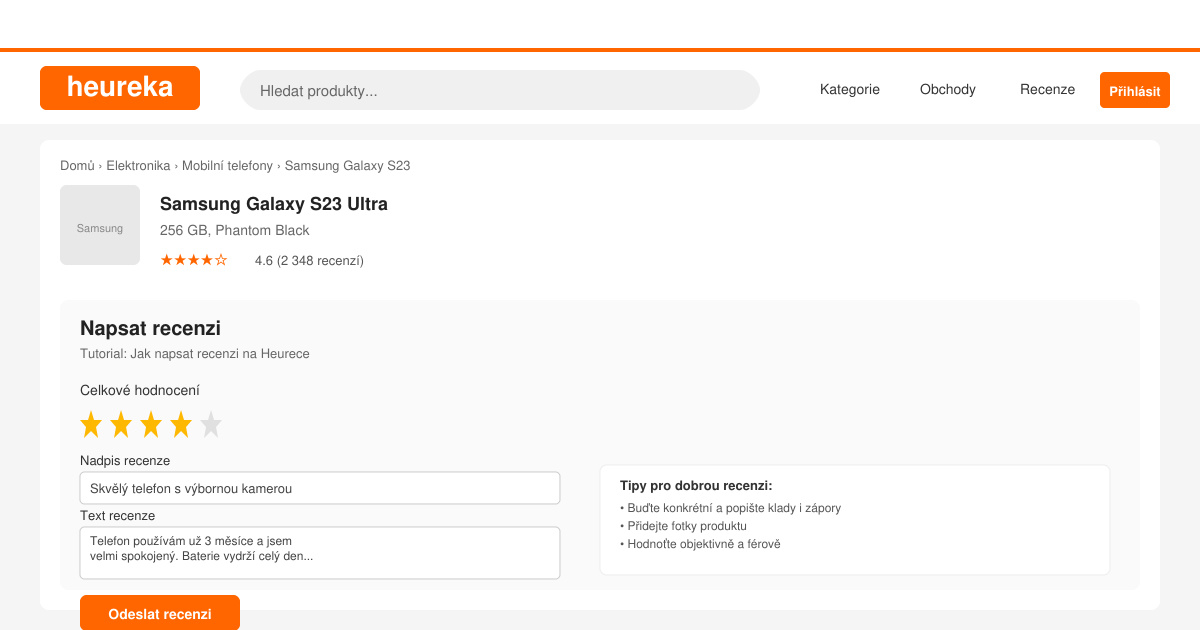
Task: Set overall rating to three stars
Action: coord(151,425)
